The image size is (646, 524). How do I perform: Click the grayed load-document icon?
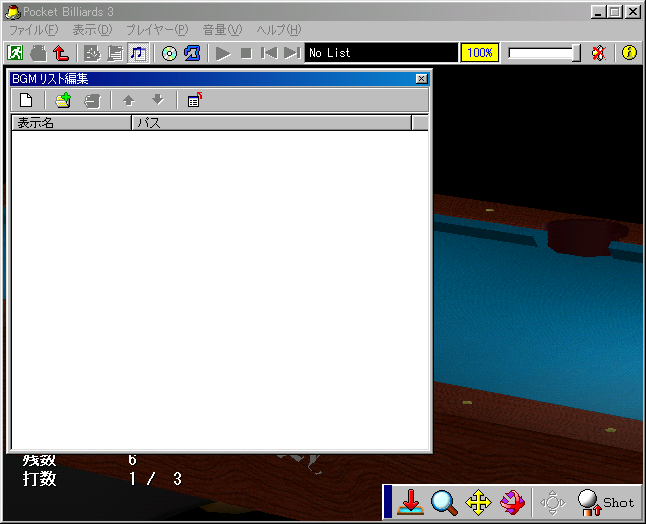coord(92,53)
